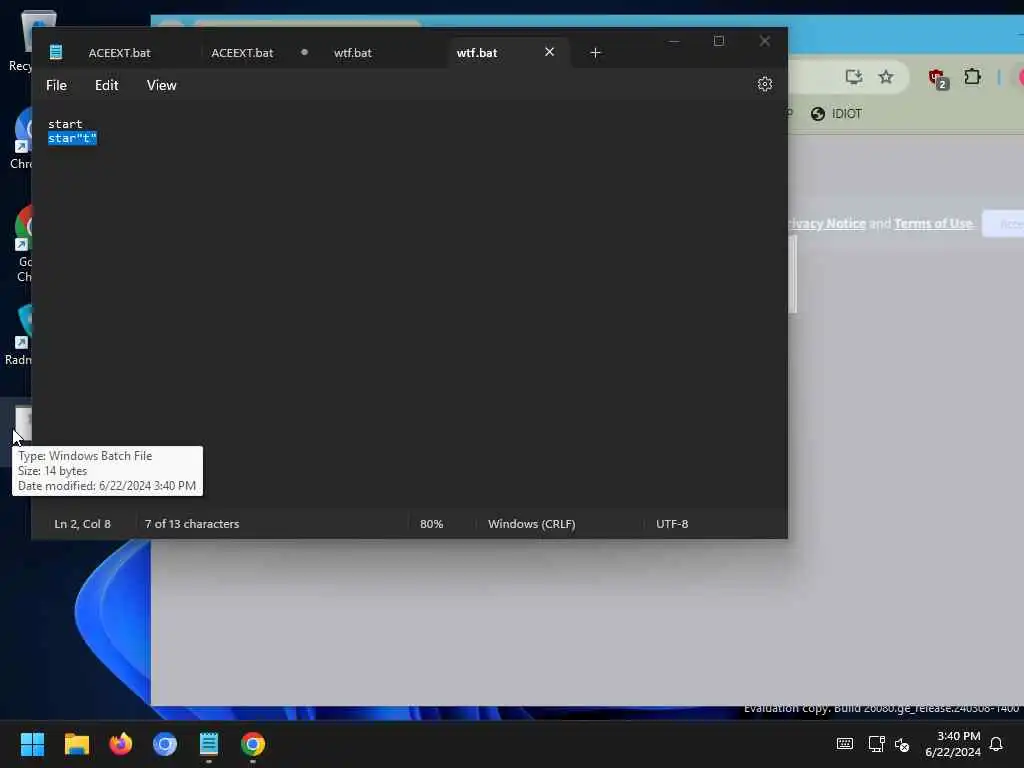1024x768 pixels.
Task: Select the Google Chrome desktop shortcut
Action: click(x=22, y=244)
